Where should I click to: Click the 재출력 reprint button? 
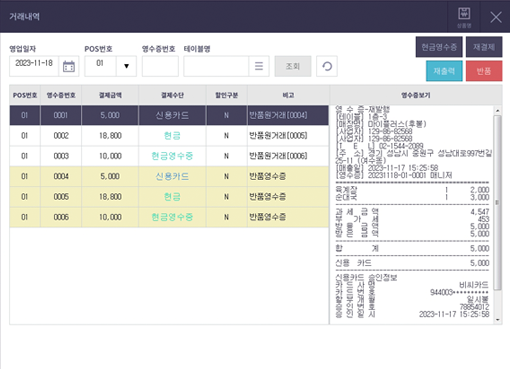coord(444,71)
